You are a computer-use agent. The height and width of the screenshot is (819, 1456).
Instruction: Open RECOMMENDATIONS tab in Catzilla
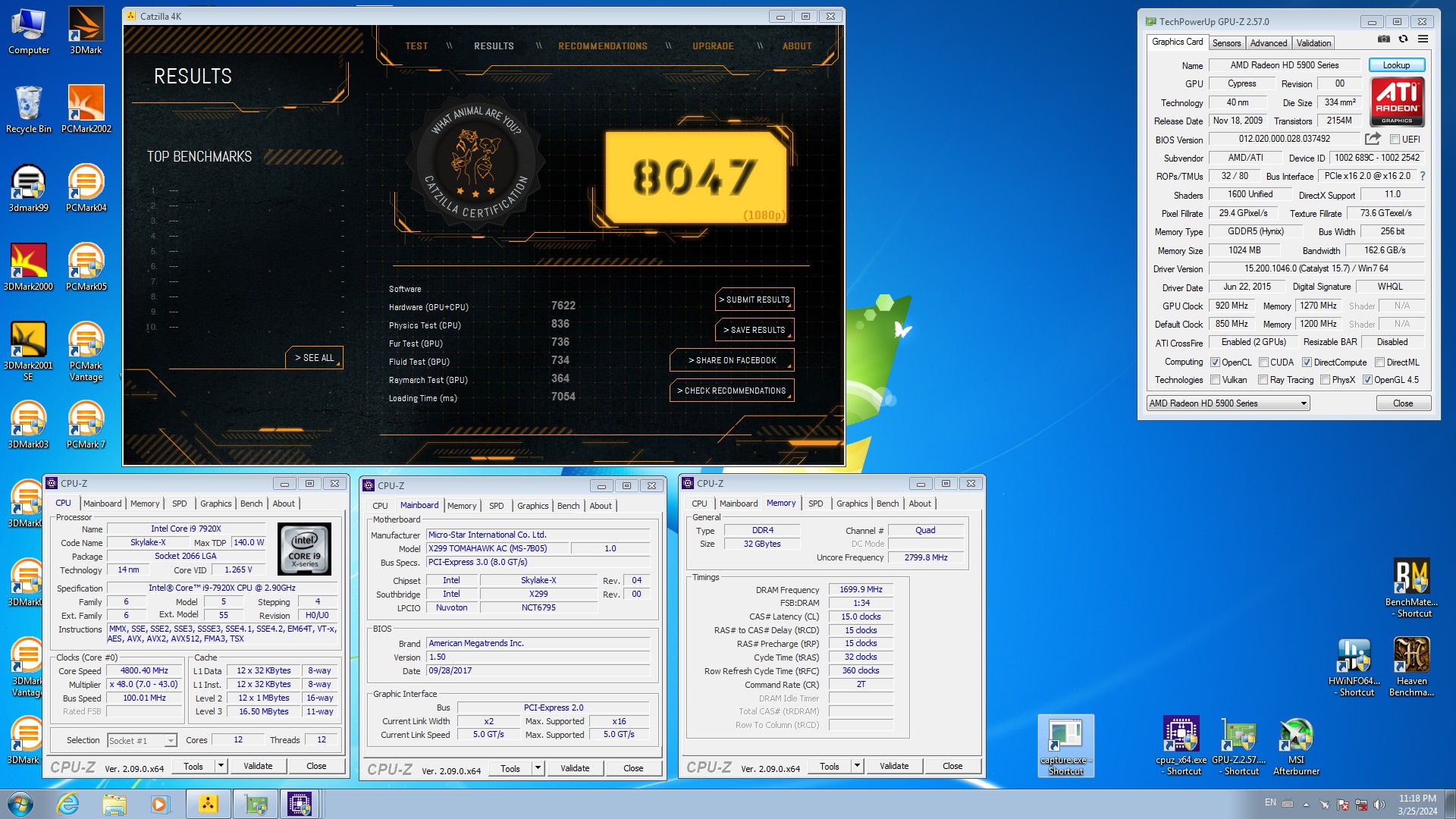[603, 46]
